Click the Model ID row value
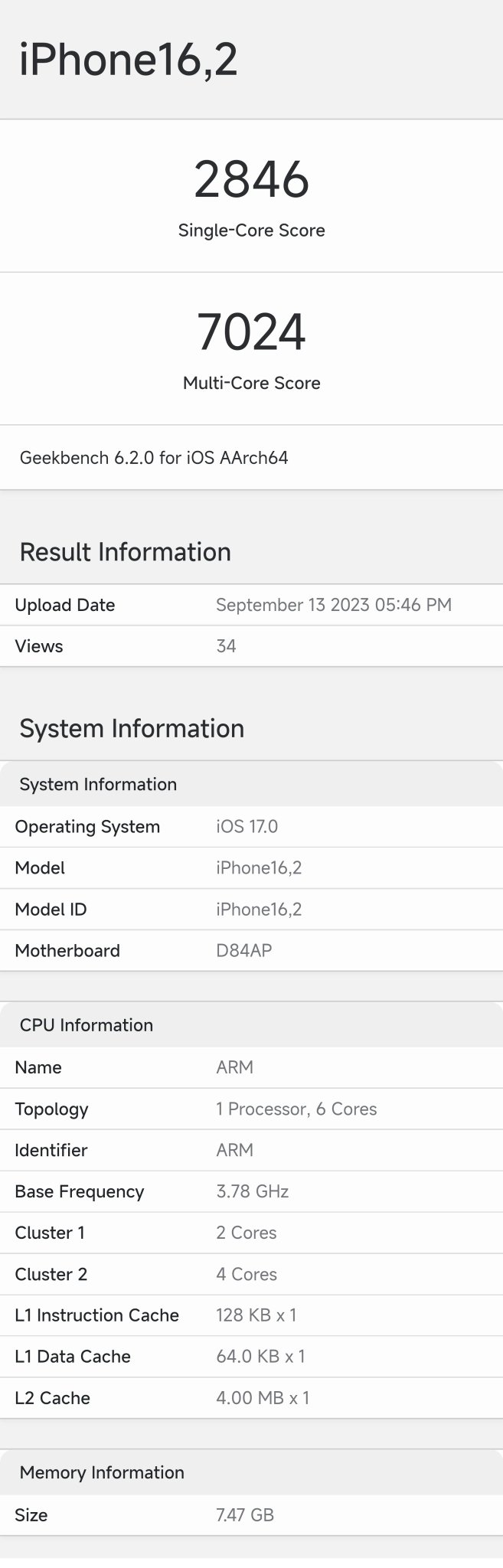The image size is (503, 1568). (259, 910)
